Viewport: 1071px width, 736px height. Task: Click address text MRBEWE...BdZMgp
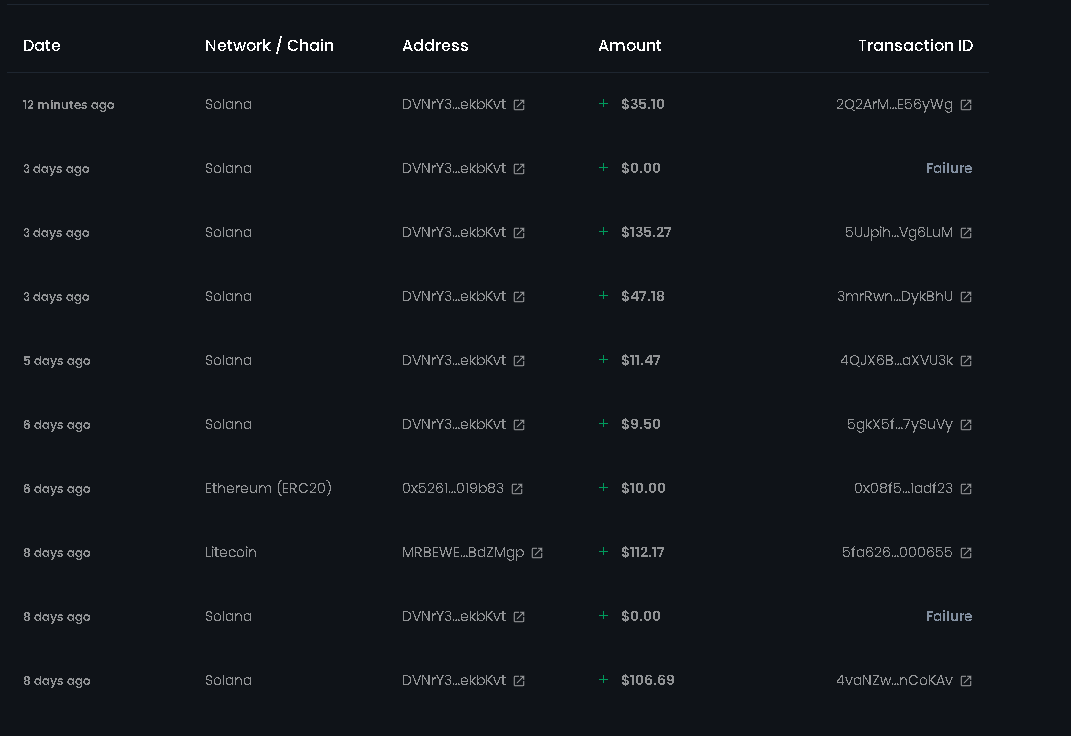(463, 552)
